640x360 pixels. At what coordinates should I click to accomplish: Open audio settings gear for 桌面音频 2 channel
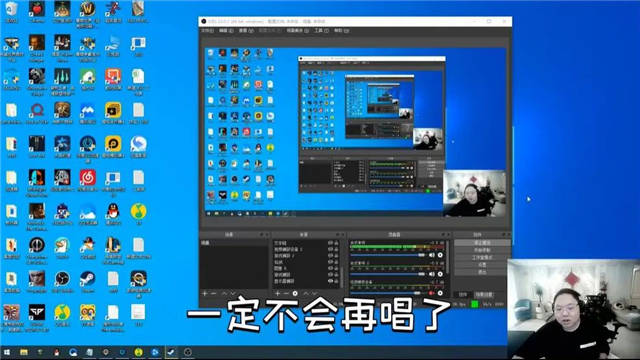pyautogui.click(x=440, y=274)
